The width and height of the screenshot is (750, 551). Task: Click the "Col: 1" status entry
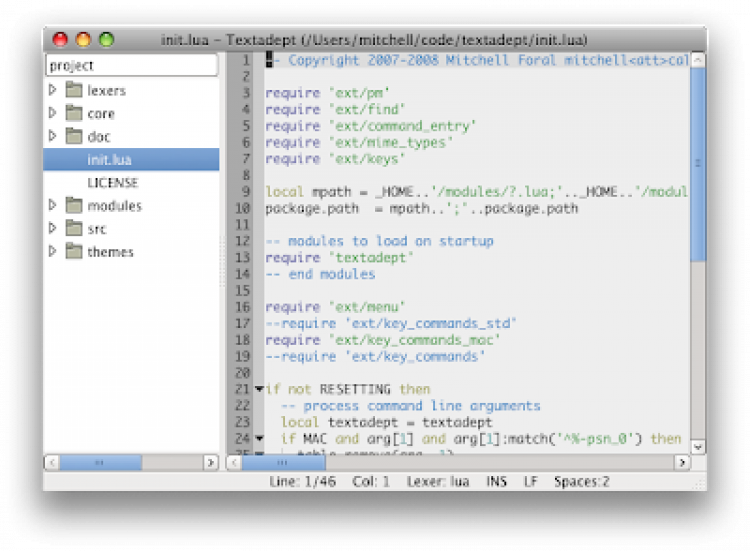(x=371, y=481)
